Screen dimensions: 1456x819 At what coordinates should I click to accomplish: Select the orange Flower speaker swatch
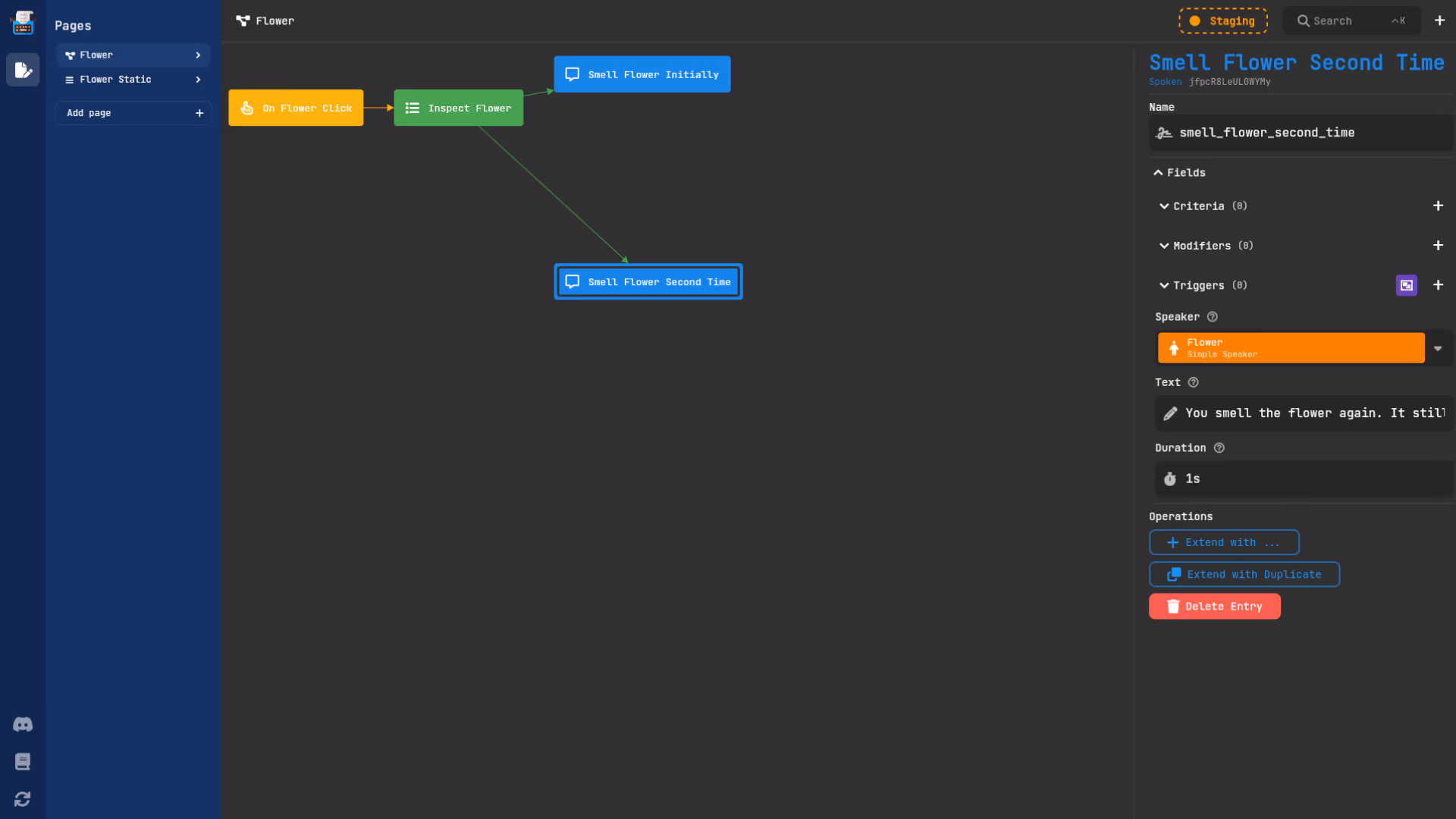pos(1290,348)
